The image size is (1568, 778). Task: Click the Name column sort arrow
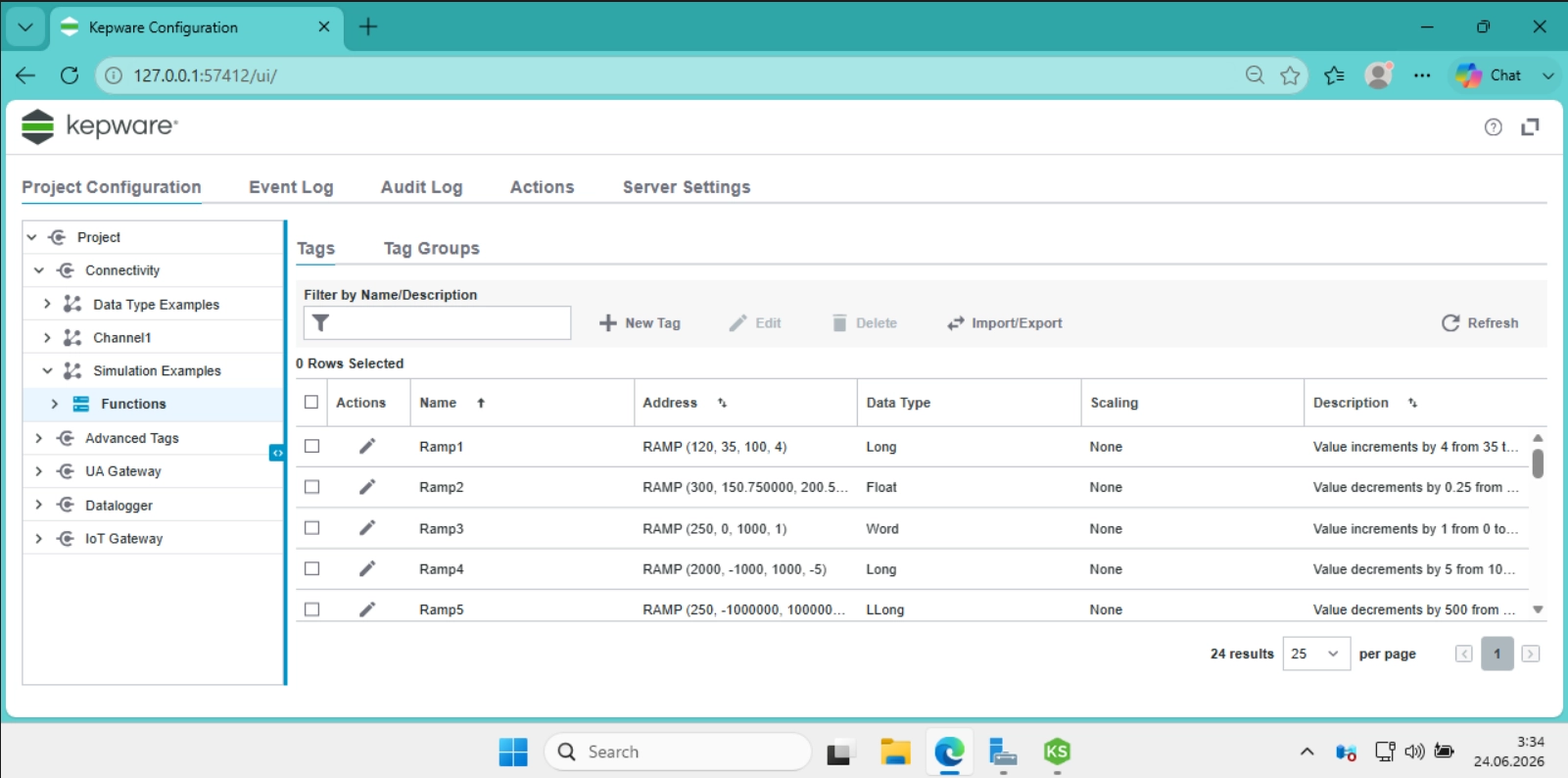point(481,403)
